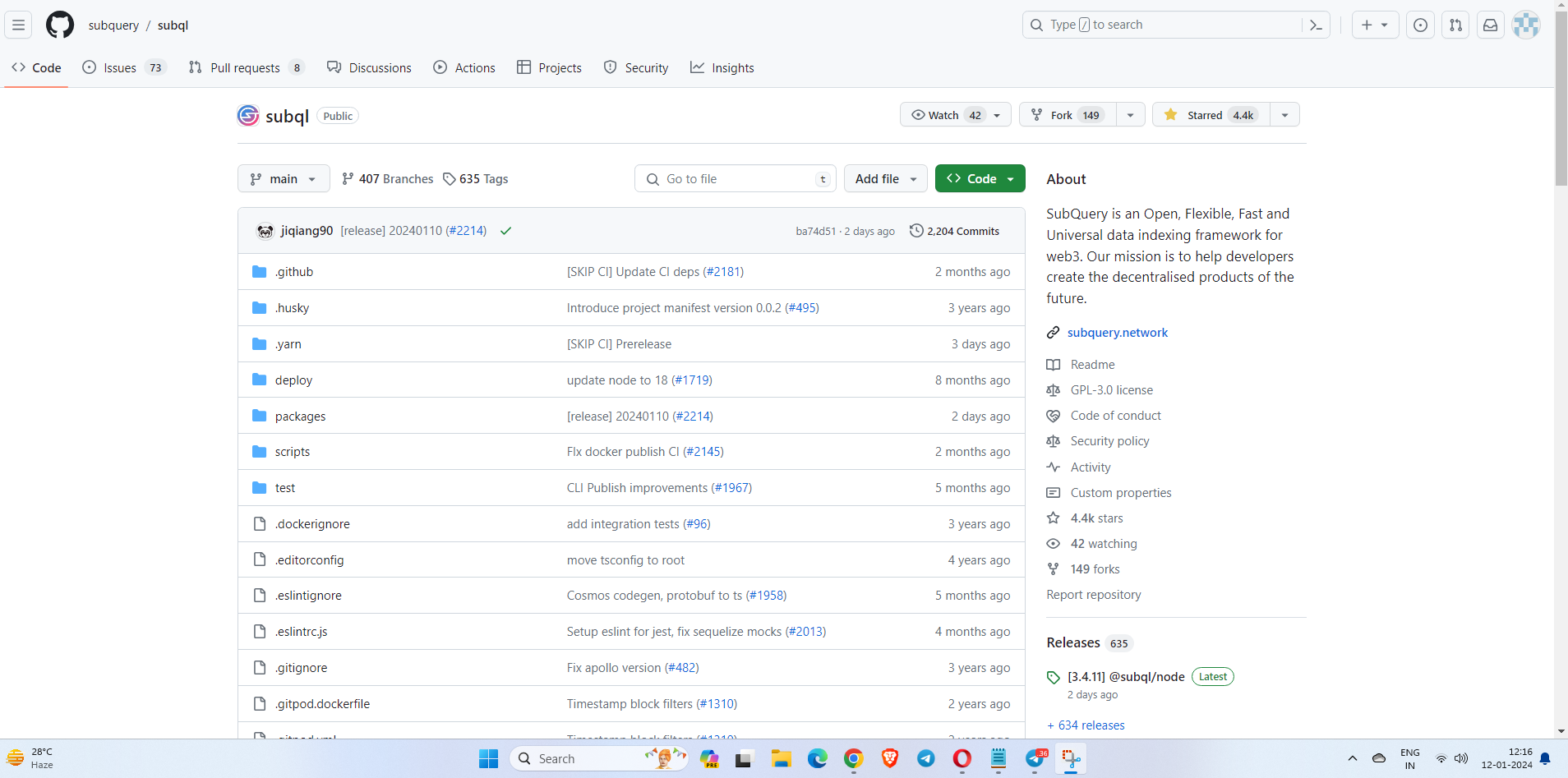Switch to the Discussions tab
The image size is (1568, 778).
369,68
